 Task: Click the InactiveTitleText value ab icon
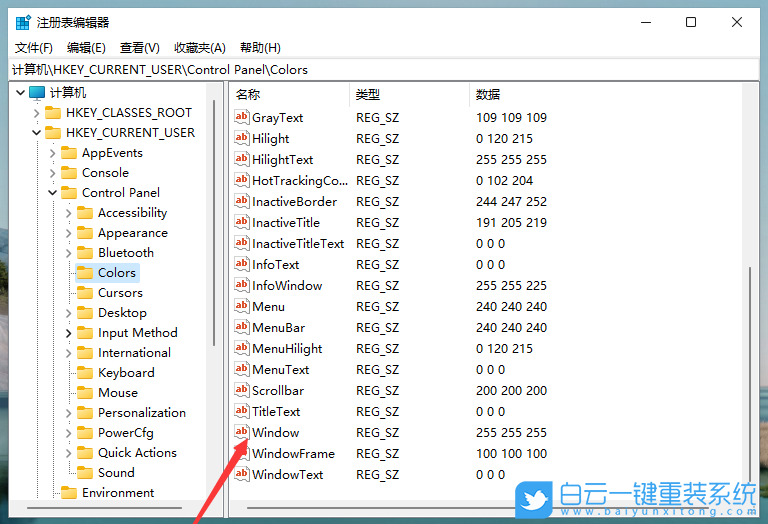(241, 243)
